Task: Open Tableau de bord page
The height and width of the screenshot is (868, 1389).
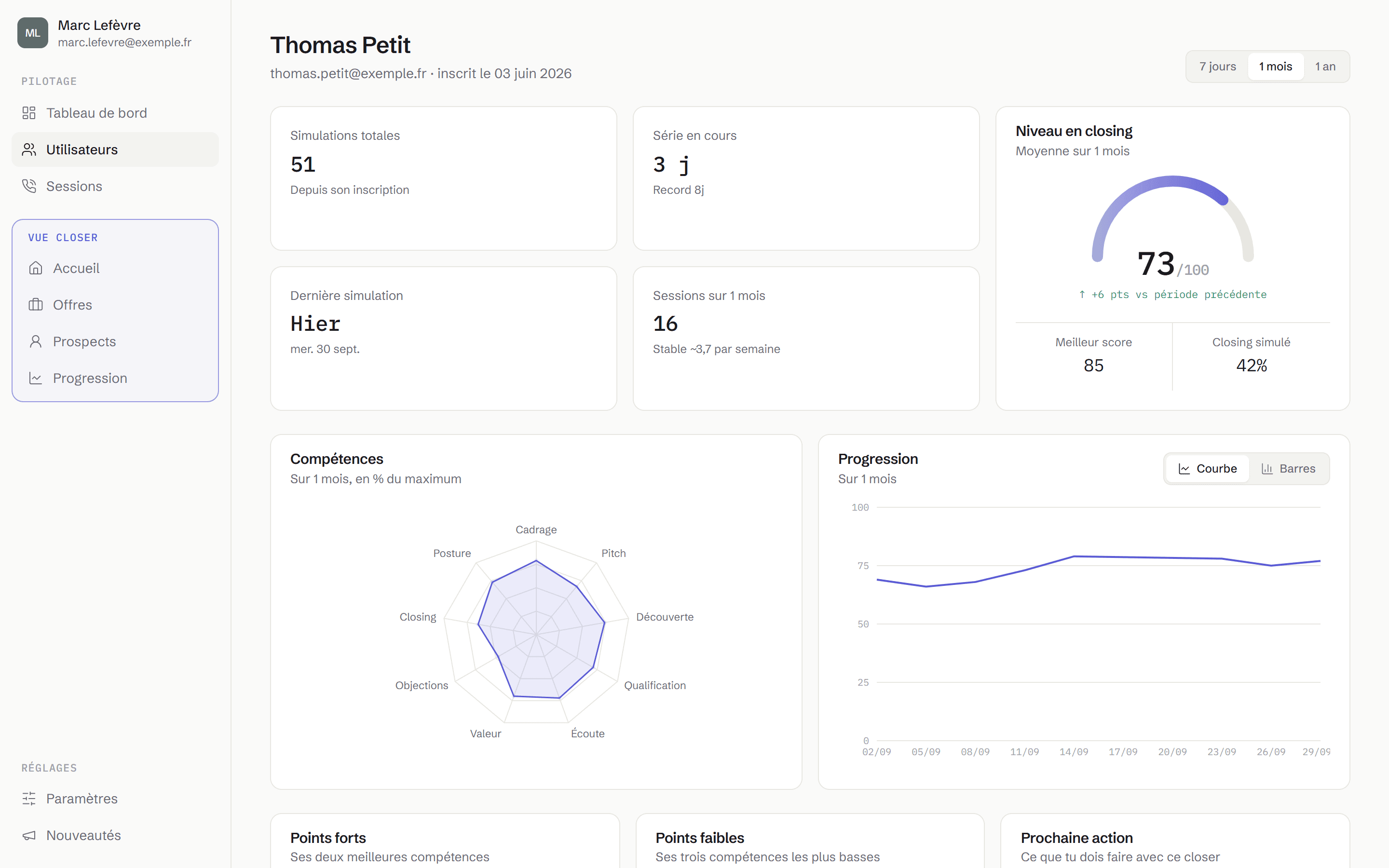Action: 115,113
